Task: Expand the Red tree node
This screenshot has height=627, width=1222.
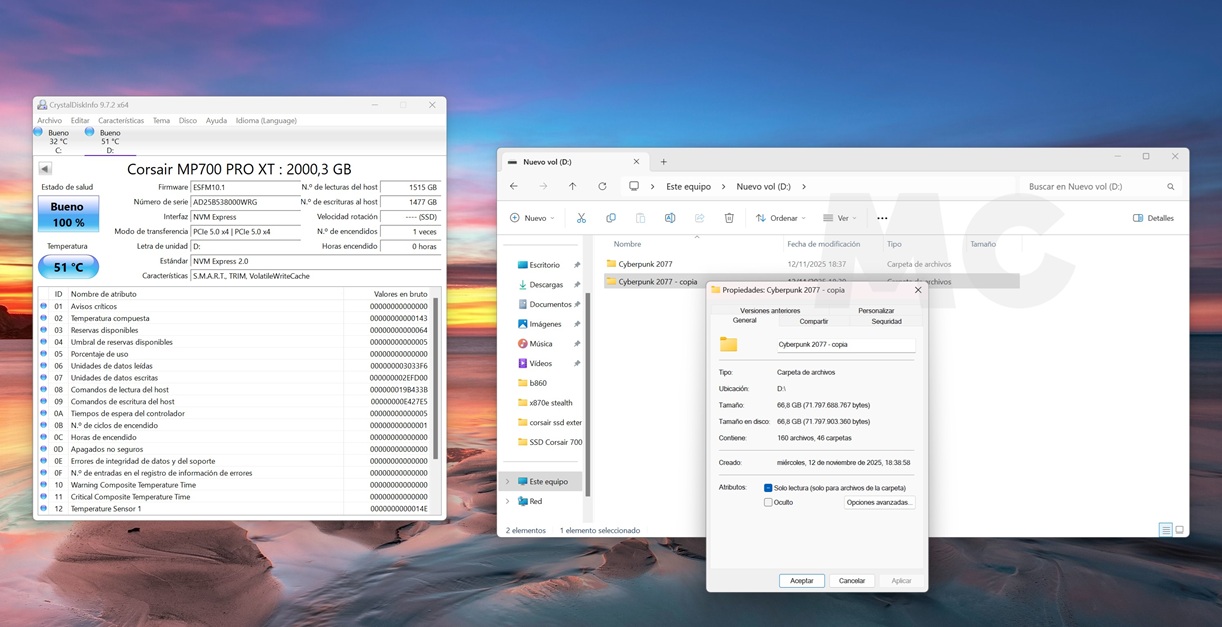Action: [x=507, y=501]
